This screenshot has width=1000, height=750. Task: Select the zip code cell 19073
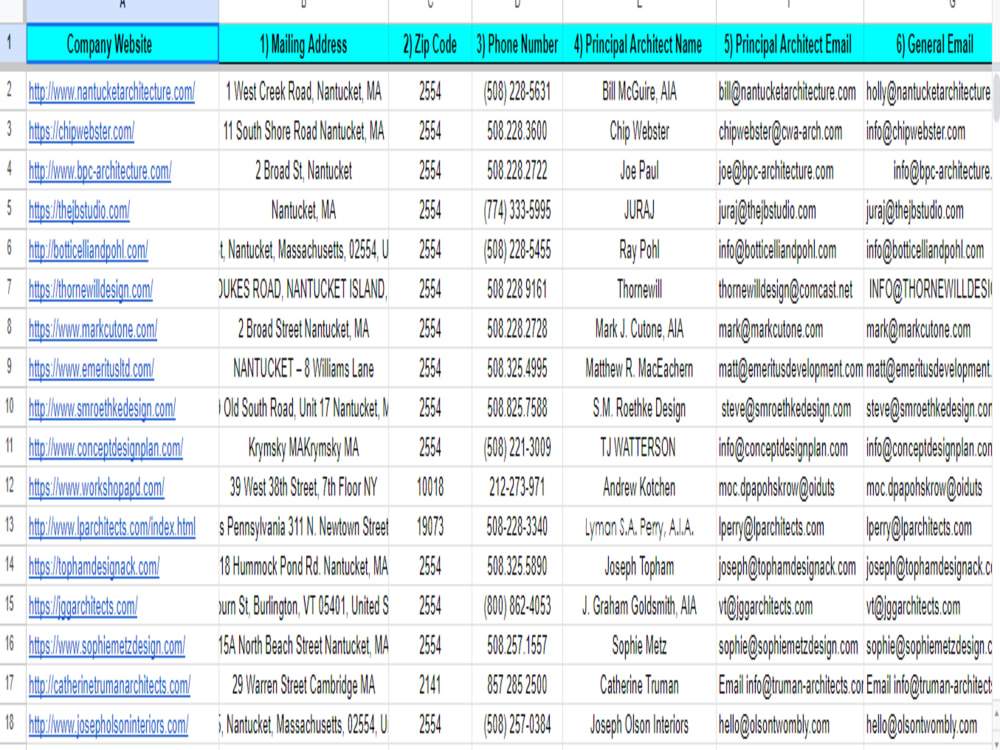point(430,527)
